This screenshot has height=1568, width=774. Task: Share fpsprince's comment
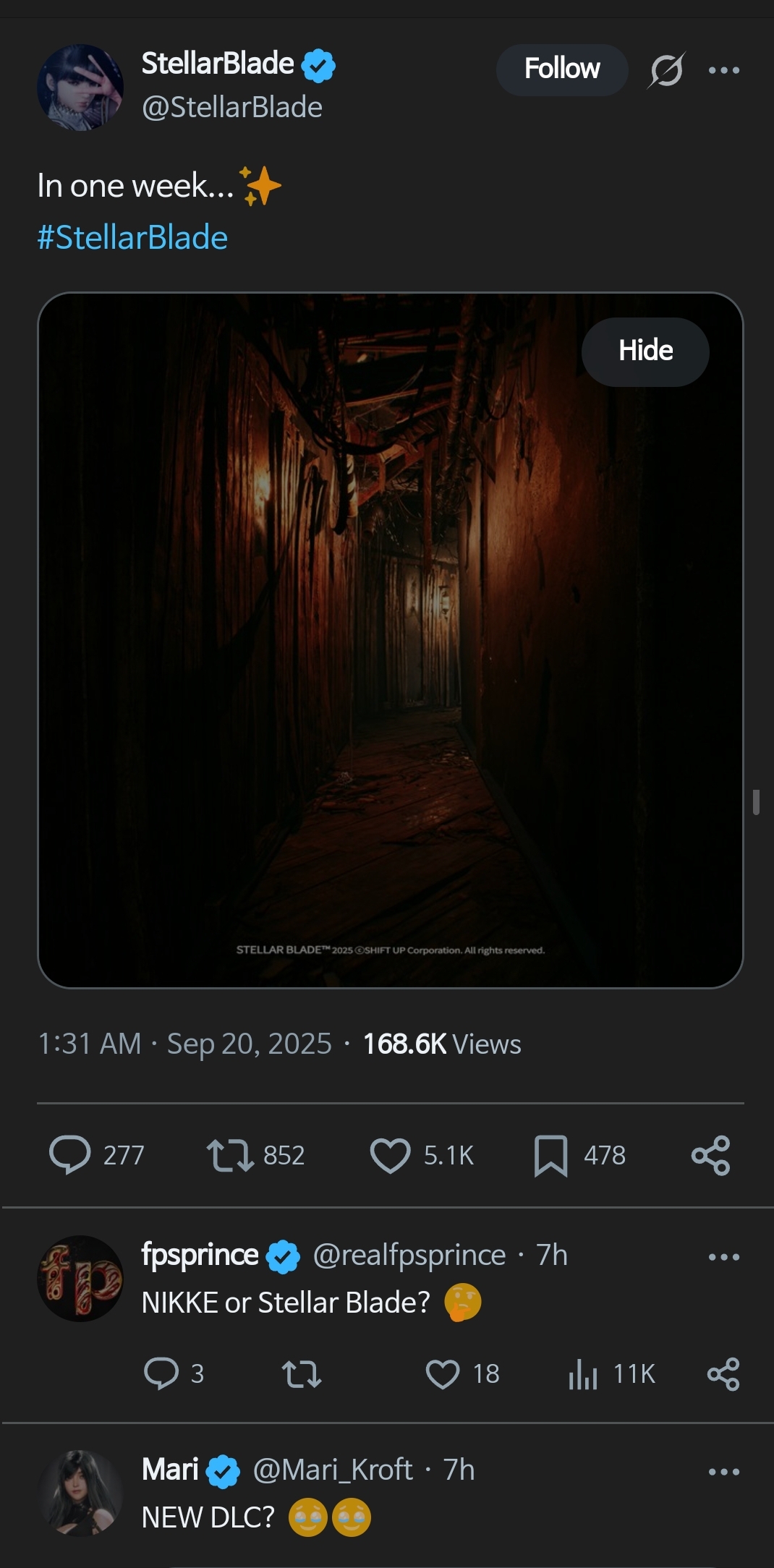coord(723,1373)
